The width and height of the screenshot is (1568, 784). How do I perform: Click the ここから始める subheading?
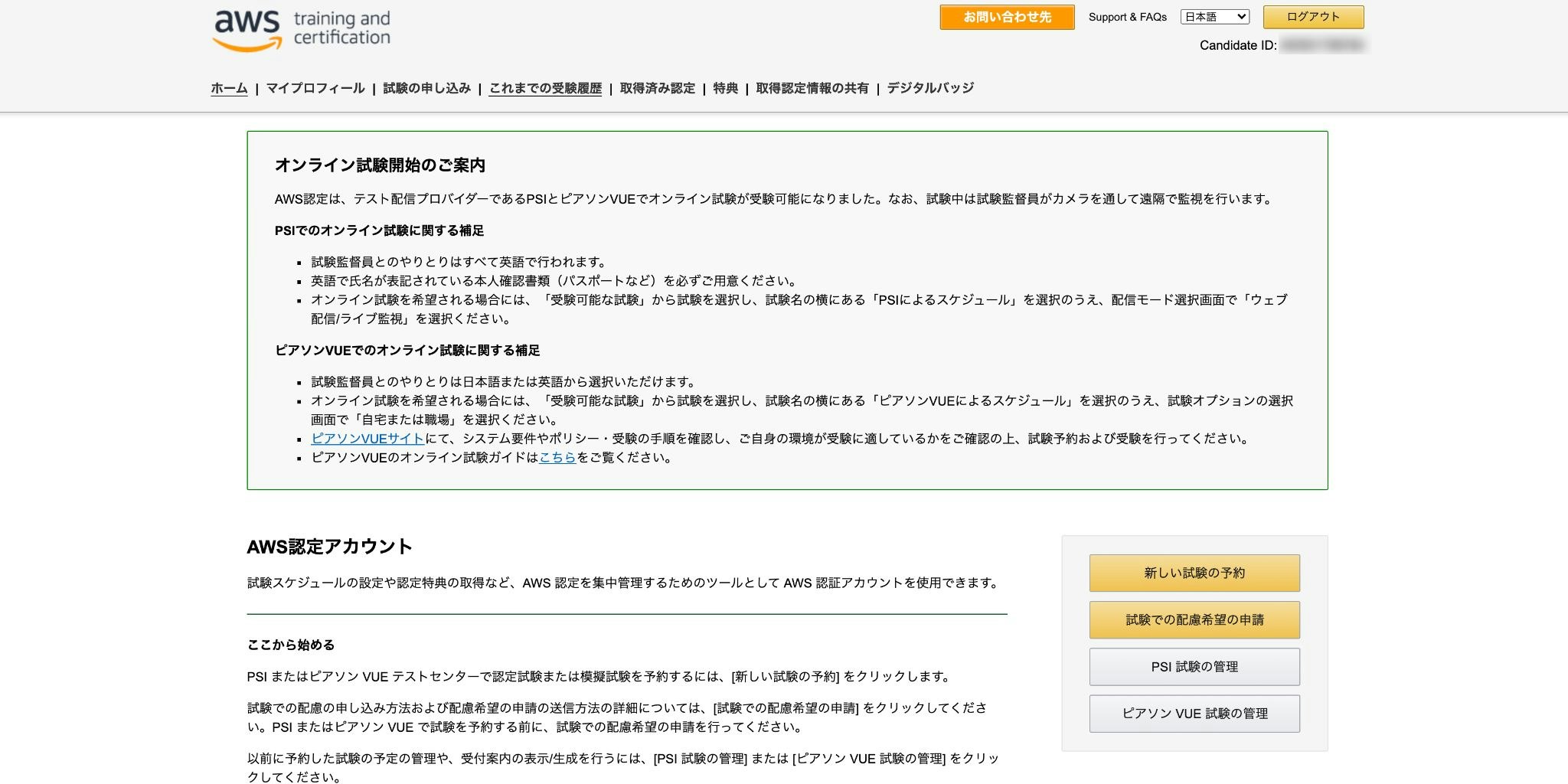point(291,645)
